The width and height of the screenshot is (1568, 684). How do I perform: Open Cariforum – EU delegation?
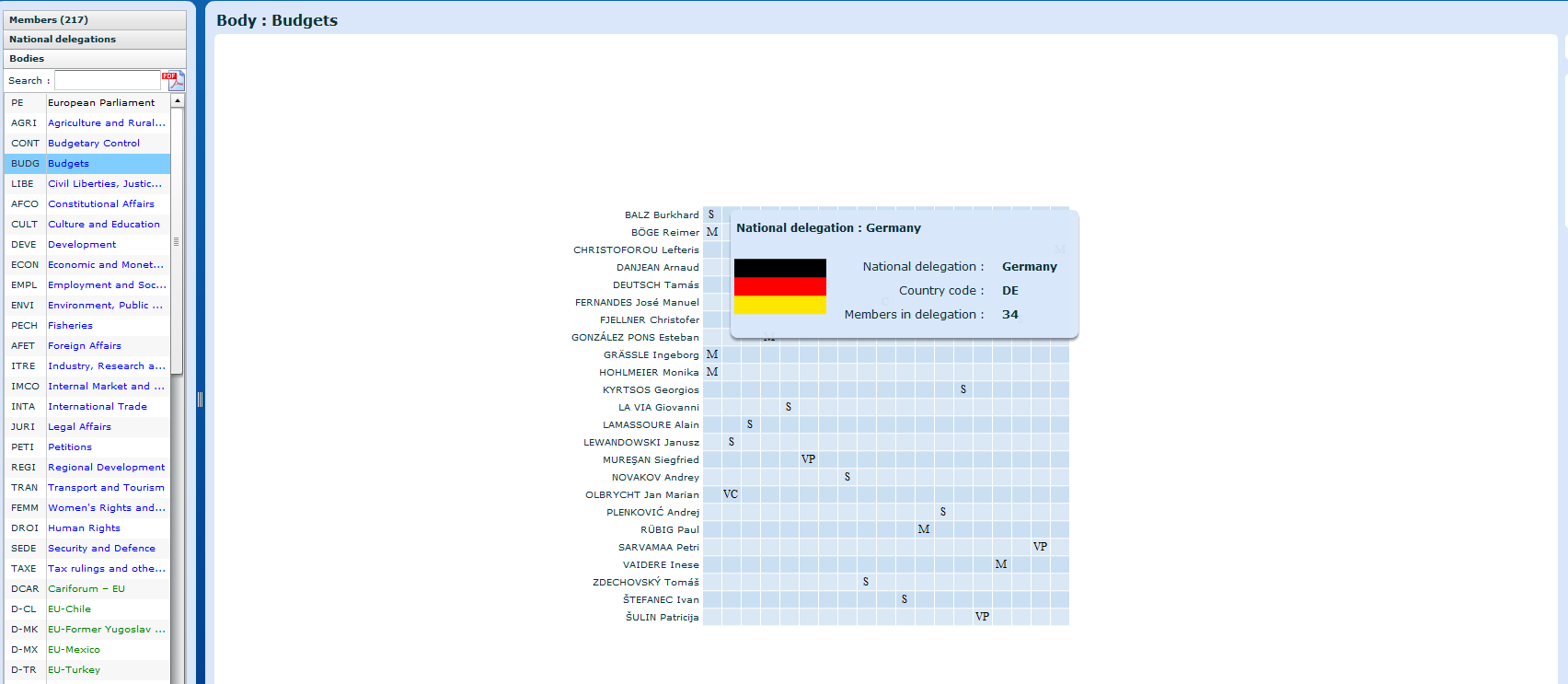pyautogui.click(x=87, y=588)
